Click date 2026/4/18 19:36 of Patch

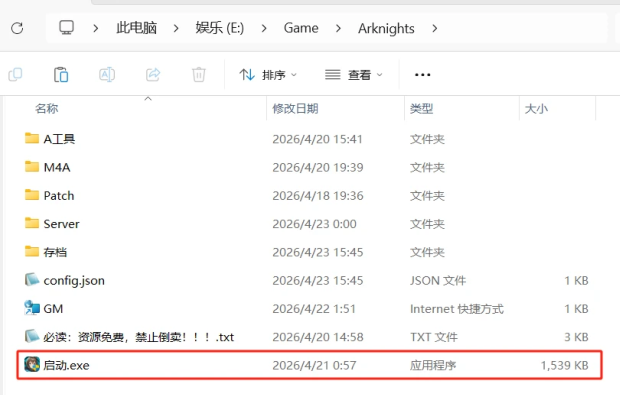318,195
